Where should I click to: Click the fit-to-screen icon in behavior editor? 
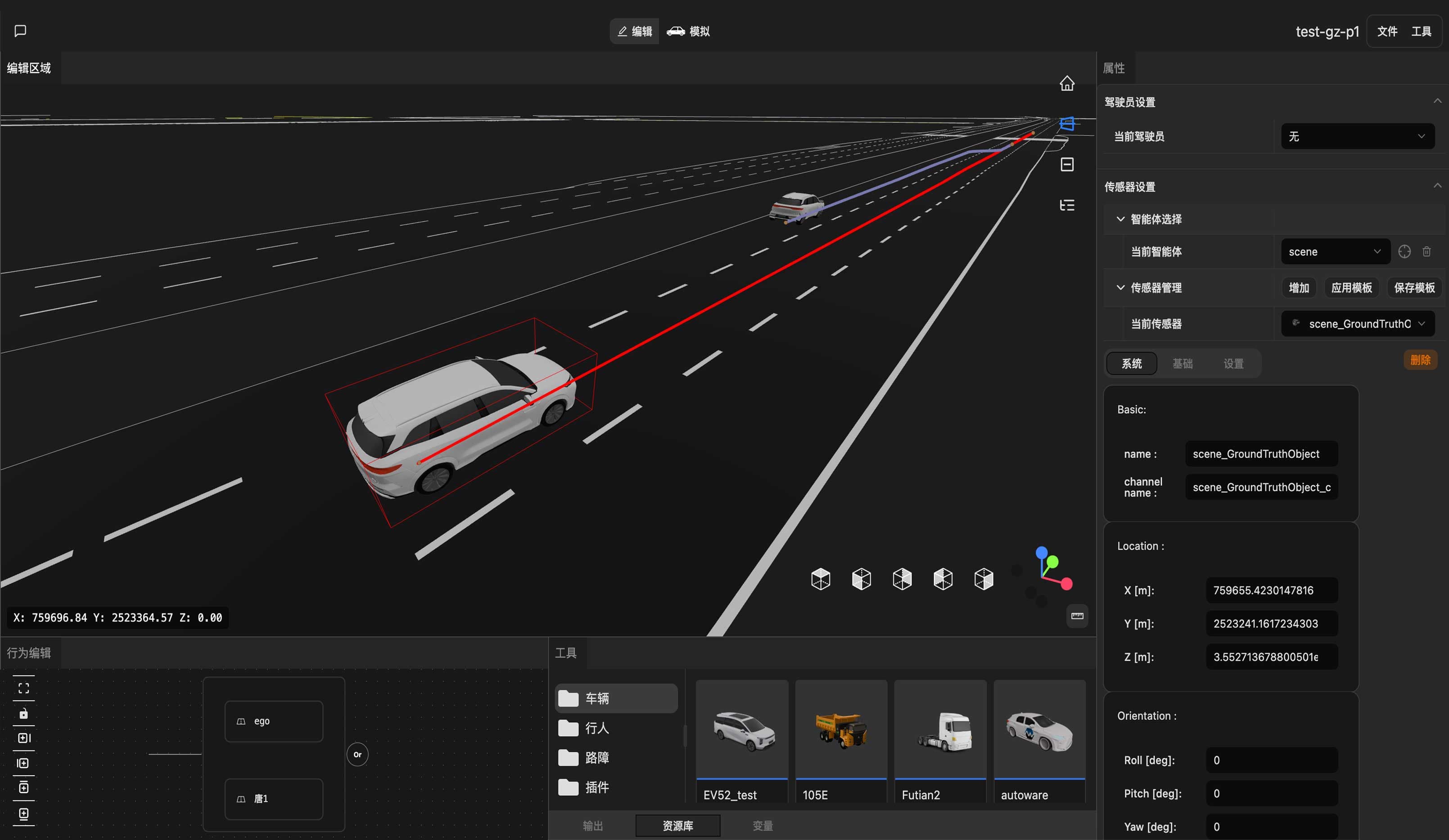[23, 688]
